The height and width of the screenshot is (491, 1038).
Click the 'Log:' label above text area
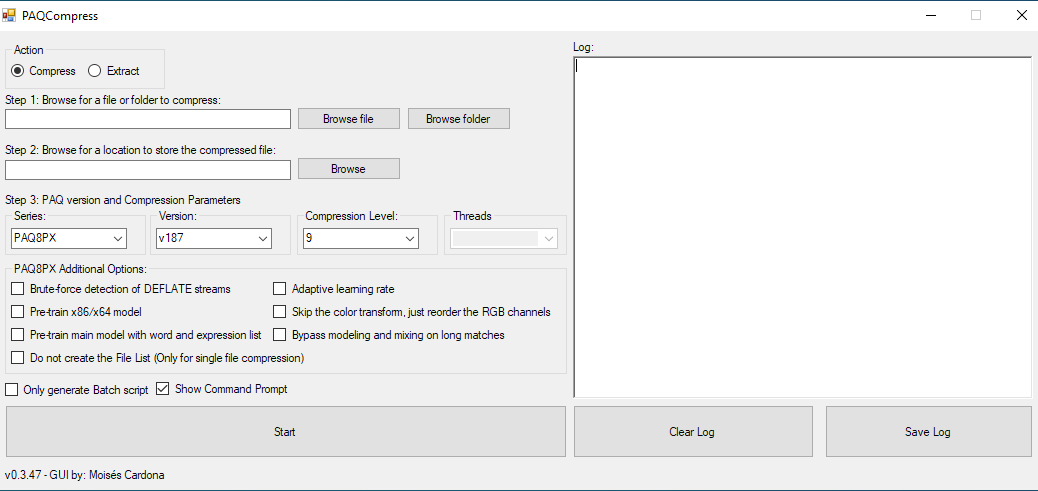(x=584, y=48)
